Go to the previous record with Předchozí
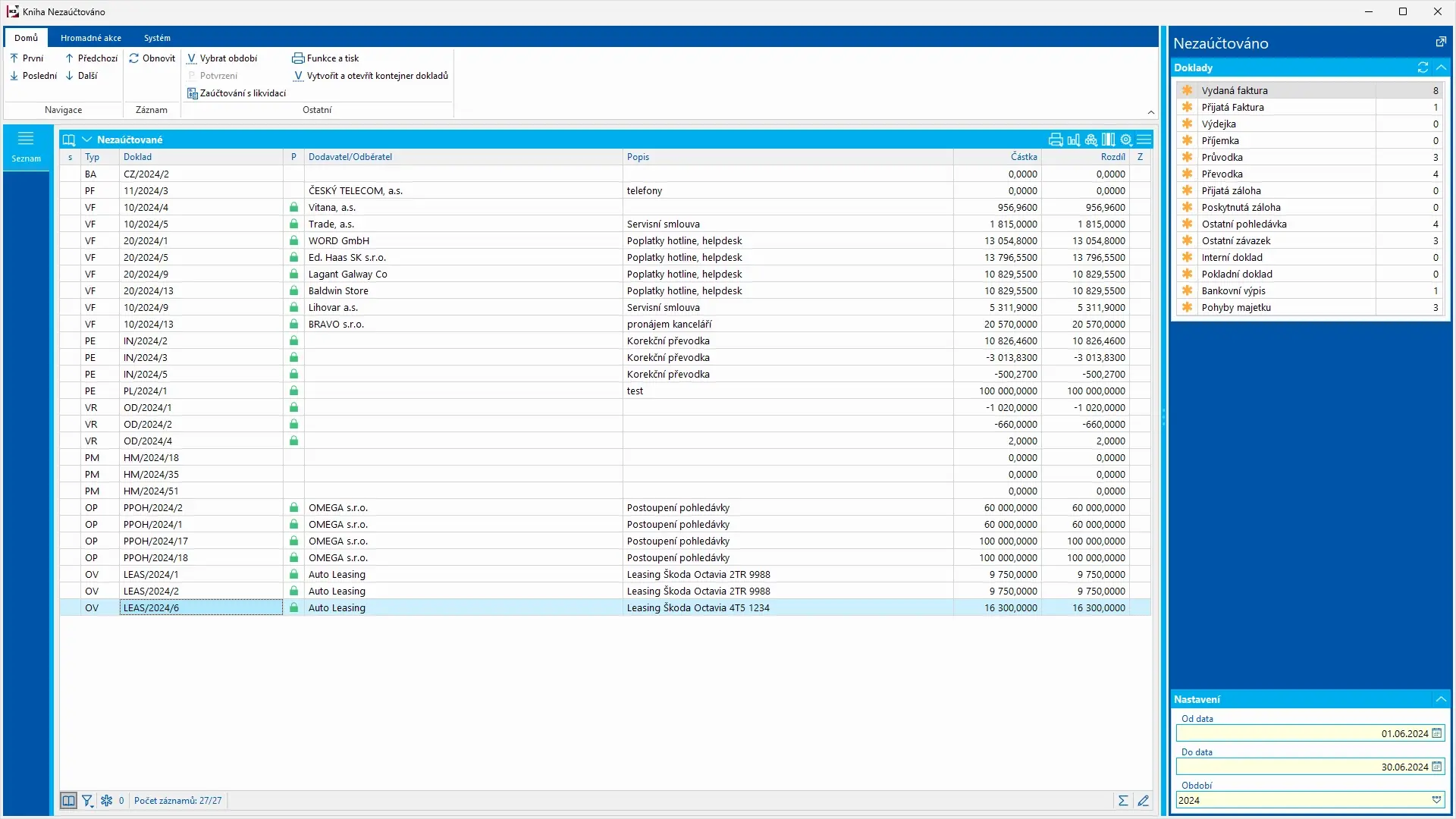Image resolution: width=1456 pixels, height=819 pixels. click(x=91, y=58)
